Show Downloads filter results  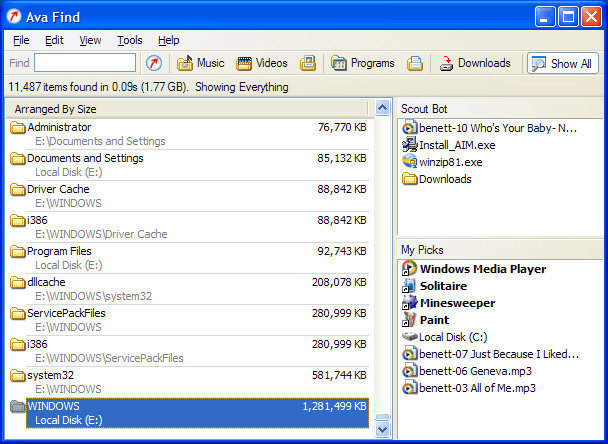pos(475,63)
